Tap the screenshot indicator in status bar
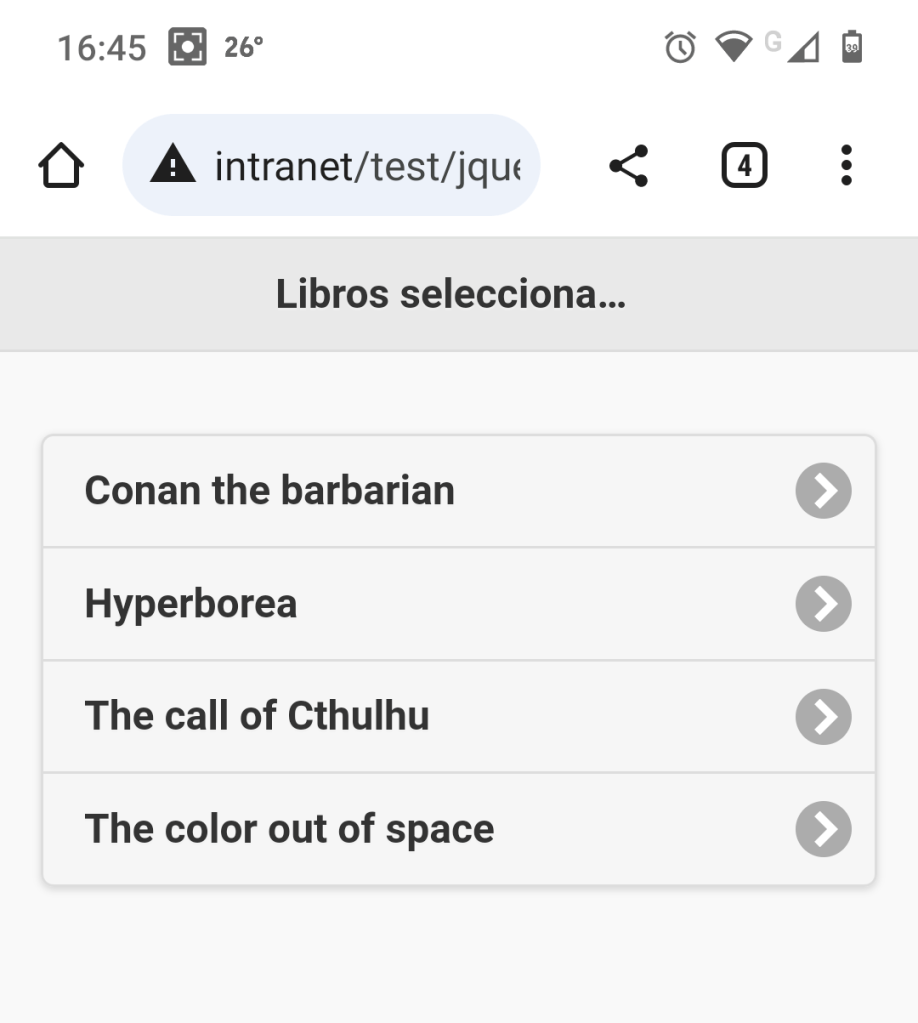 (x=186, y=47)
